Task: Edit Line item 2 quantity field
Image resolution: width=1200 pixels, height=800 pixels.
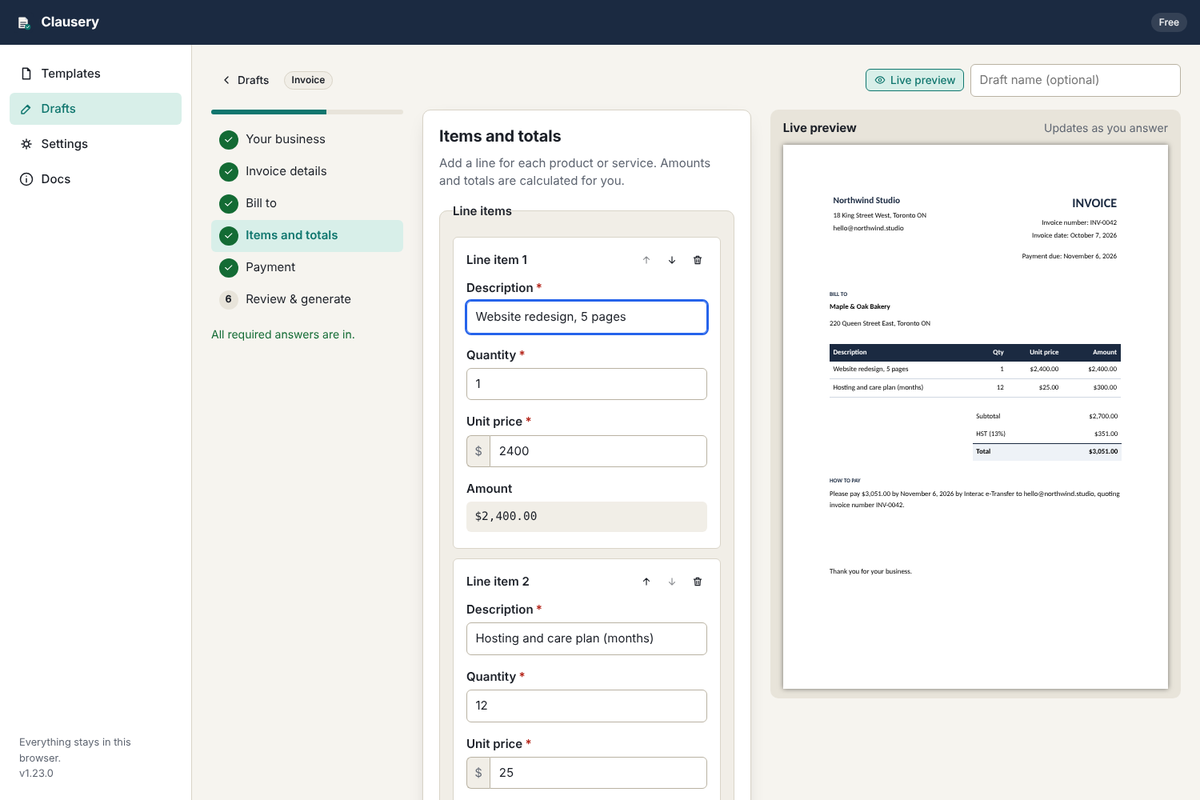Action: pos(587,706)
